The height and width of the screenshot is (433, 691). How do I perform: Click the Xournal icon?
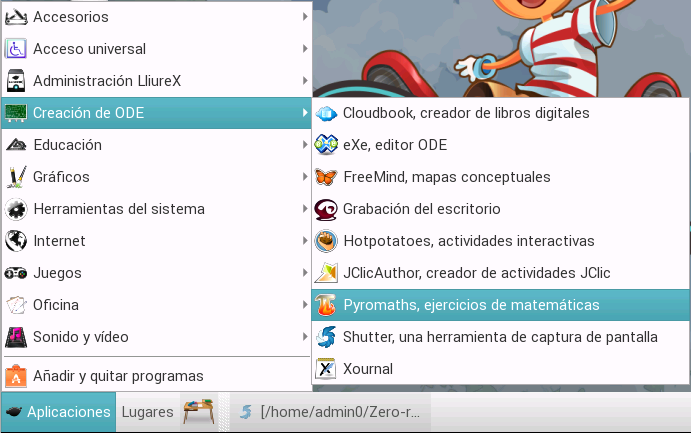point(326,369)
